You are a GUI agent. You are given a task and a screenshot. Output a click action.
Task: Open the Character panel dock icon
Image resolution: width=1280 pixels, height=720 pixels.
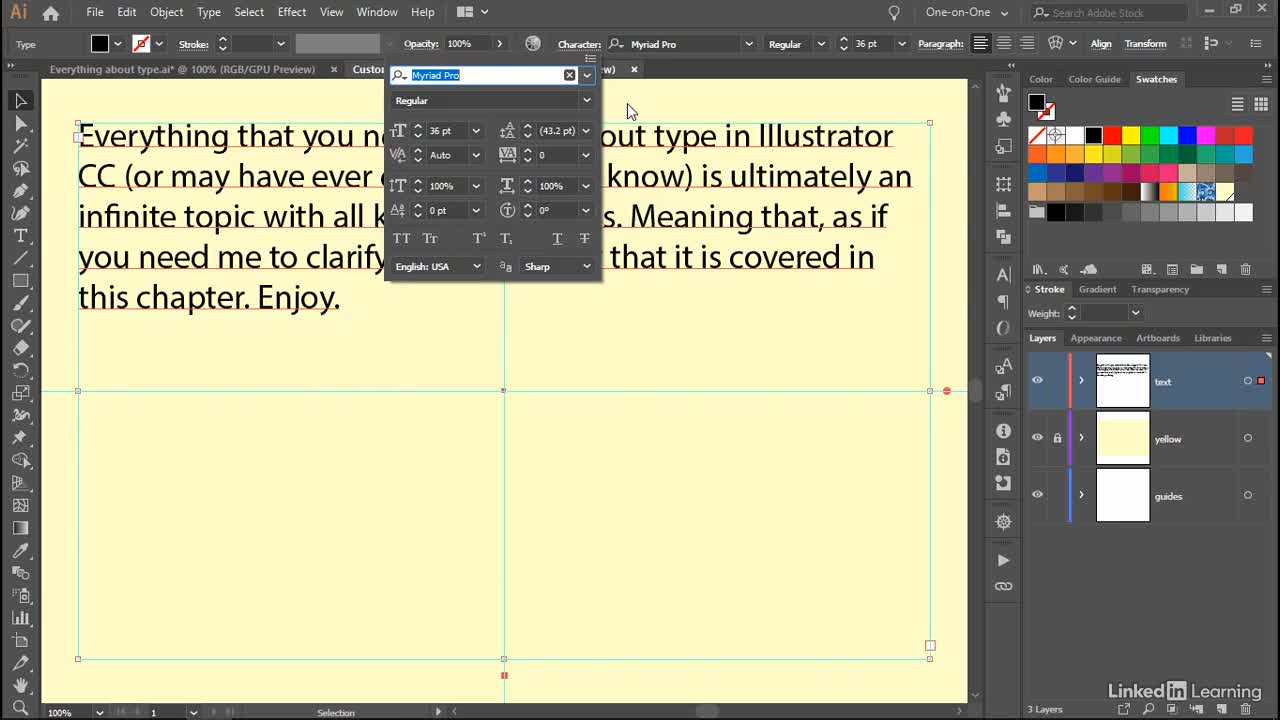coord(1003,275)
